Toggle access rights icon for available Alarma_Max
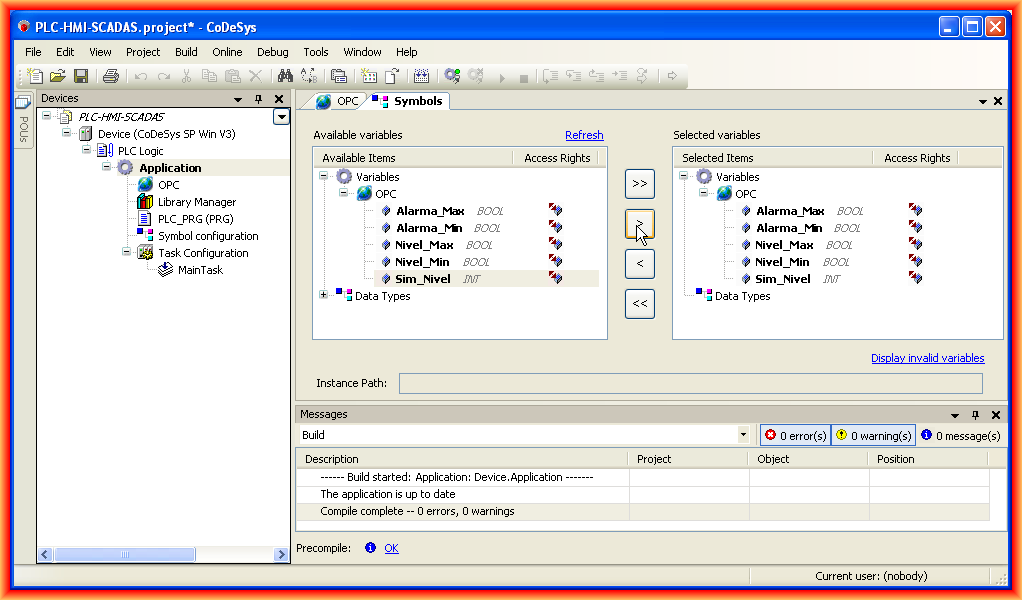 (555, 211)
